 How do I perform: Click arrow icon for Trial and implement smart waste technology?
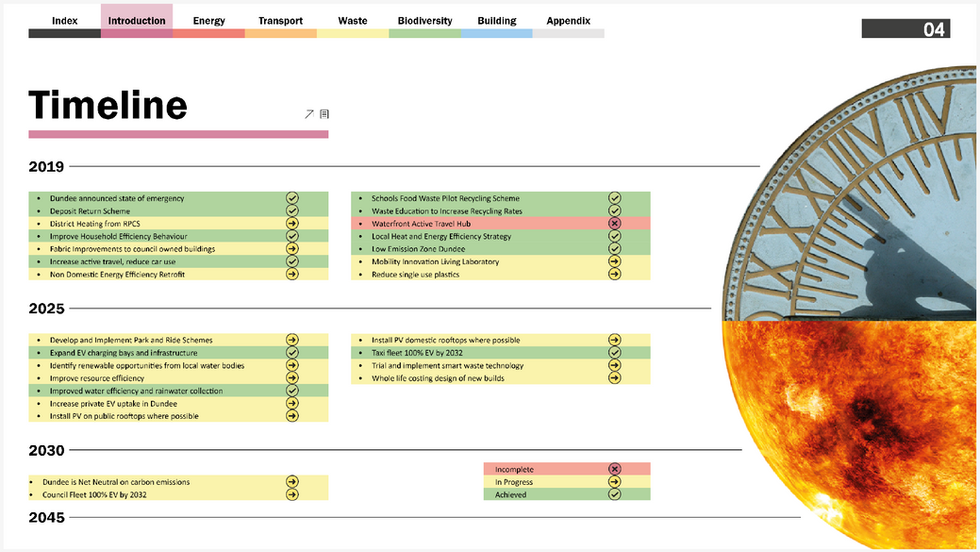614,365
